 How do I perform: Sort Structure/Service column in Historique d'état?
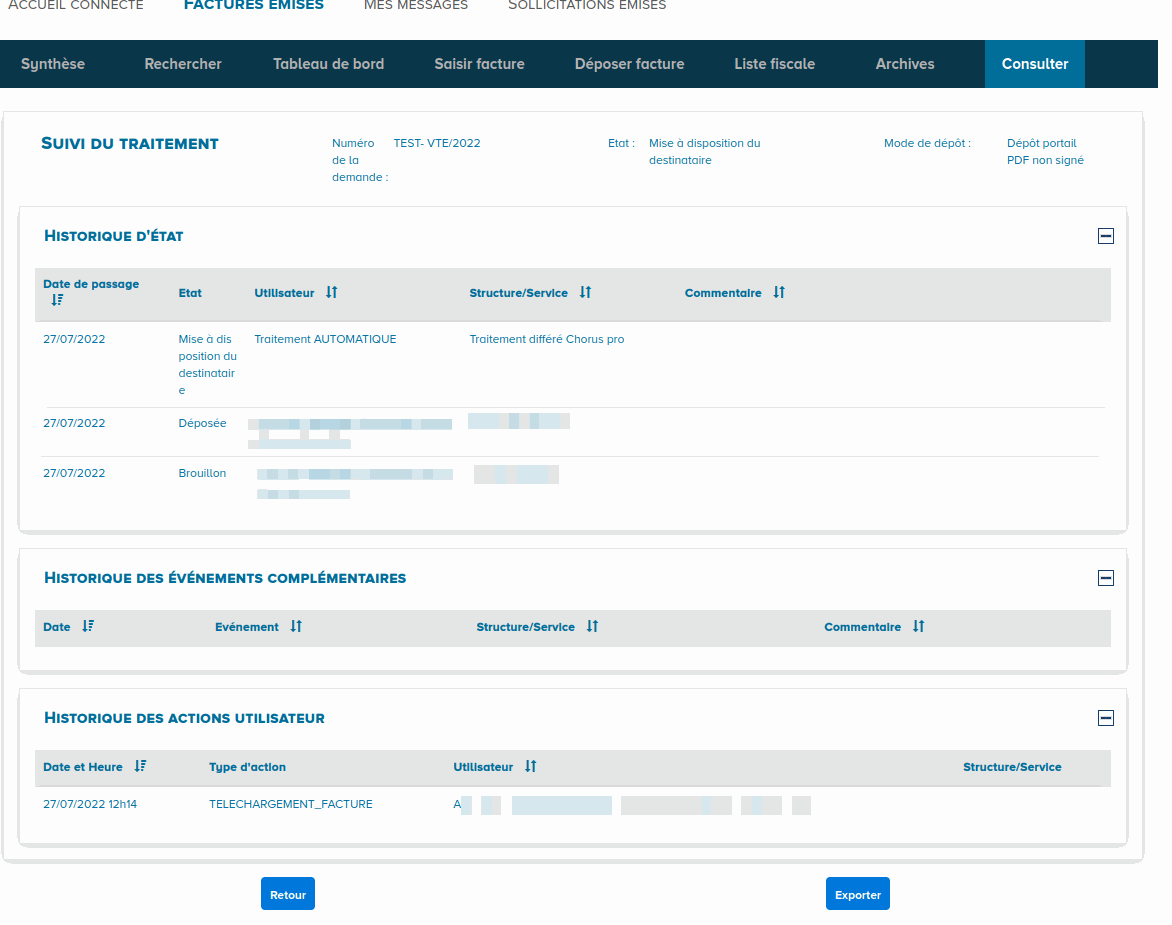click(585, 293)
